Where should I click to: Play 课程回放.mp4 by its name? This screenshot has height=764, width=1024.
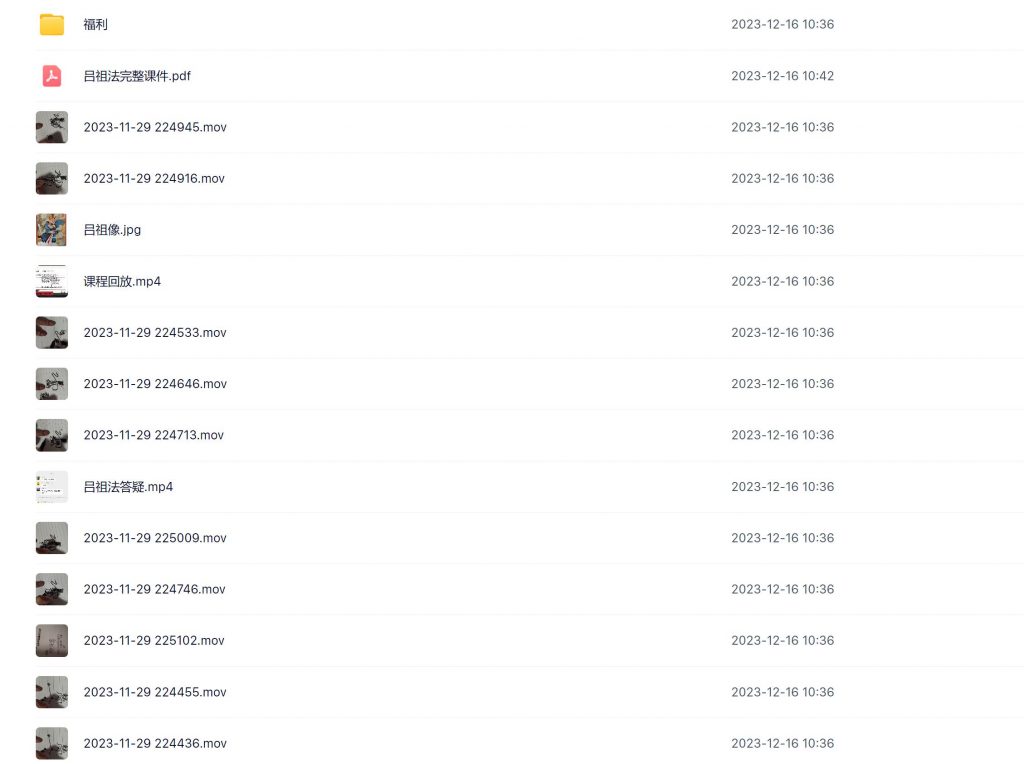click(122, 282)
